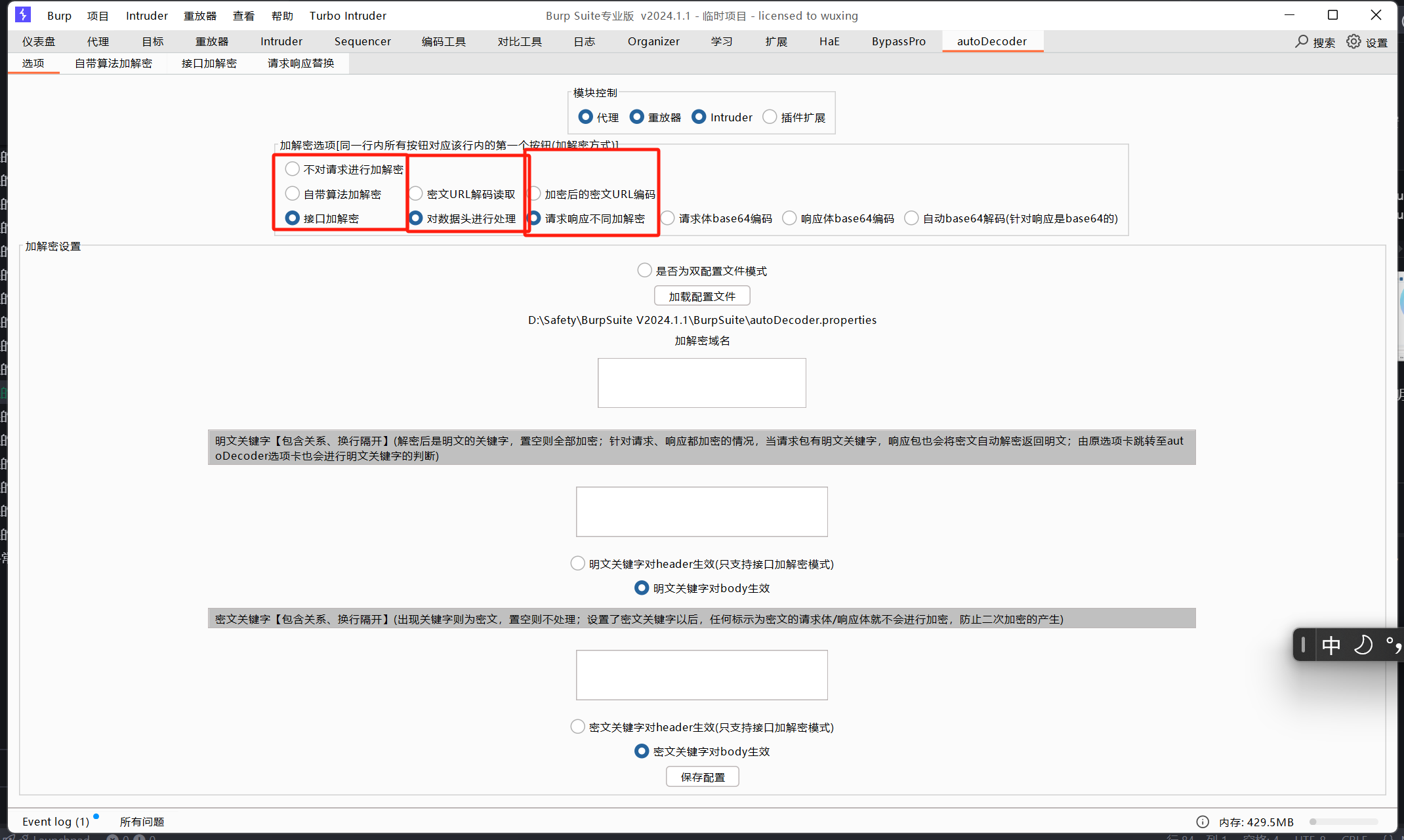Open the 查看 menu
Viewport: 1404px width, 840px height.
[243, 15]
